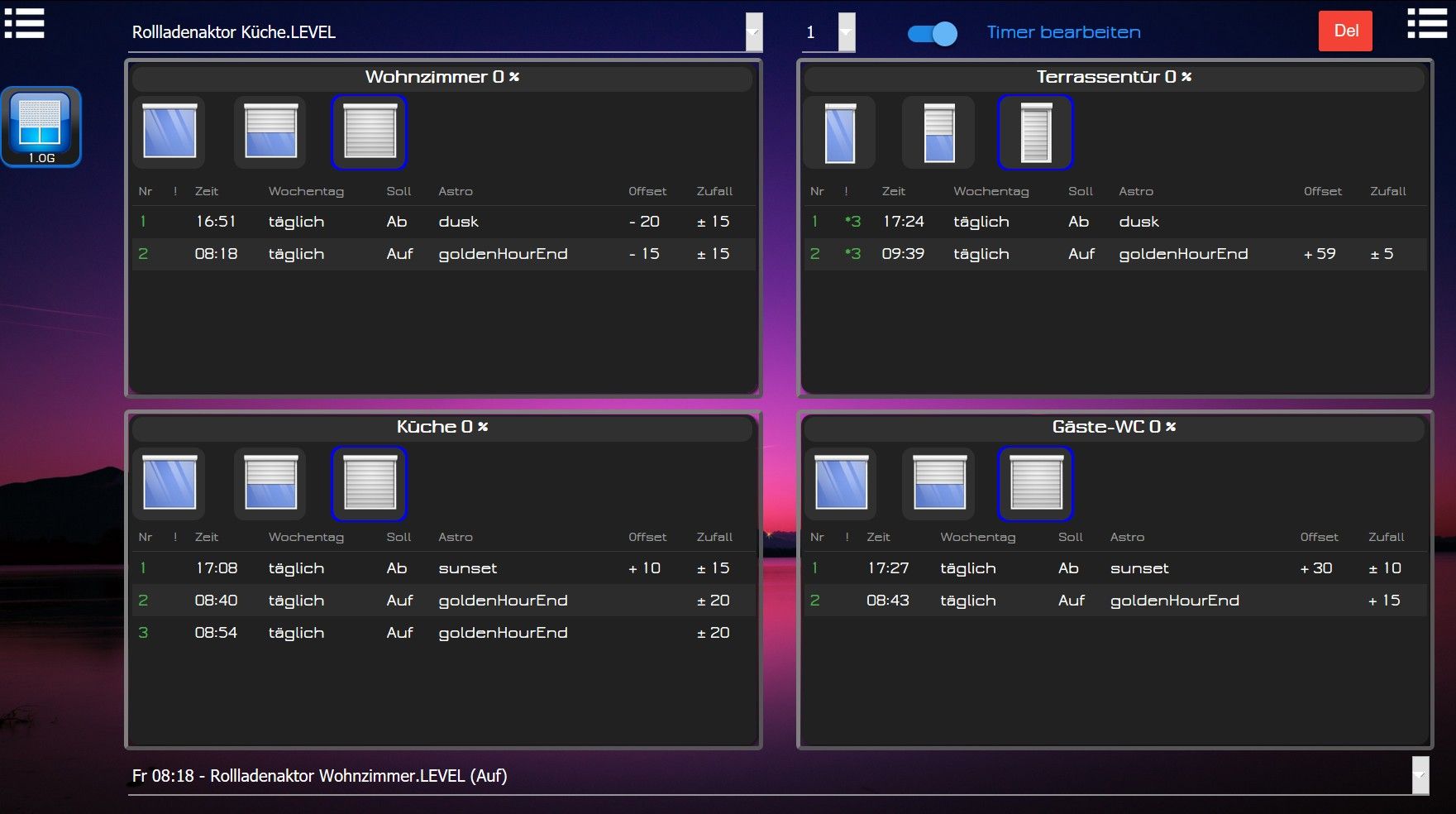Select half-closed shutter icon in Terrassentür
The height and width of the screenshot is (814, 1456).
[x=938, y=132]
